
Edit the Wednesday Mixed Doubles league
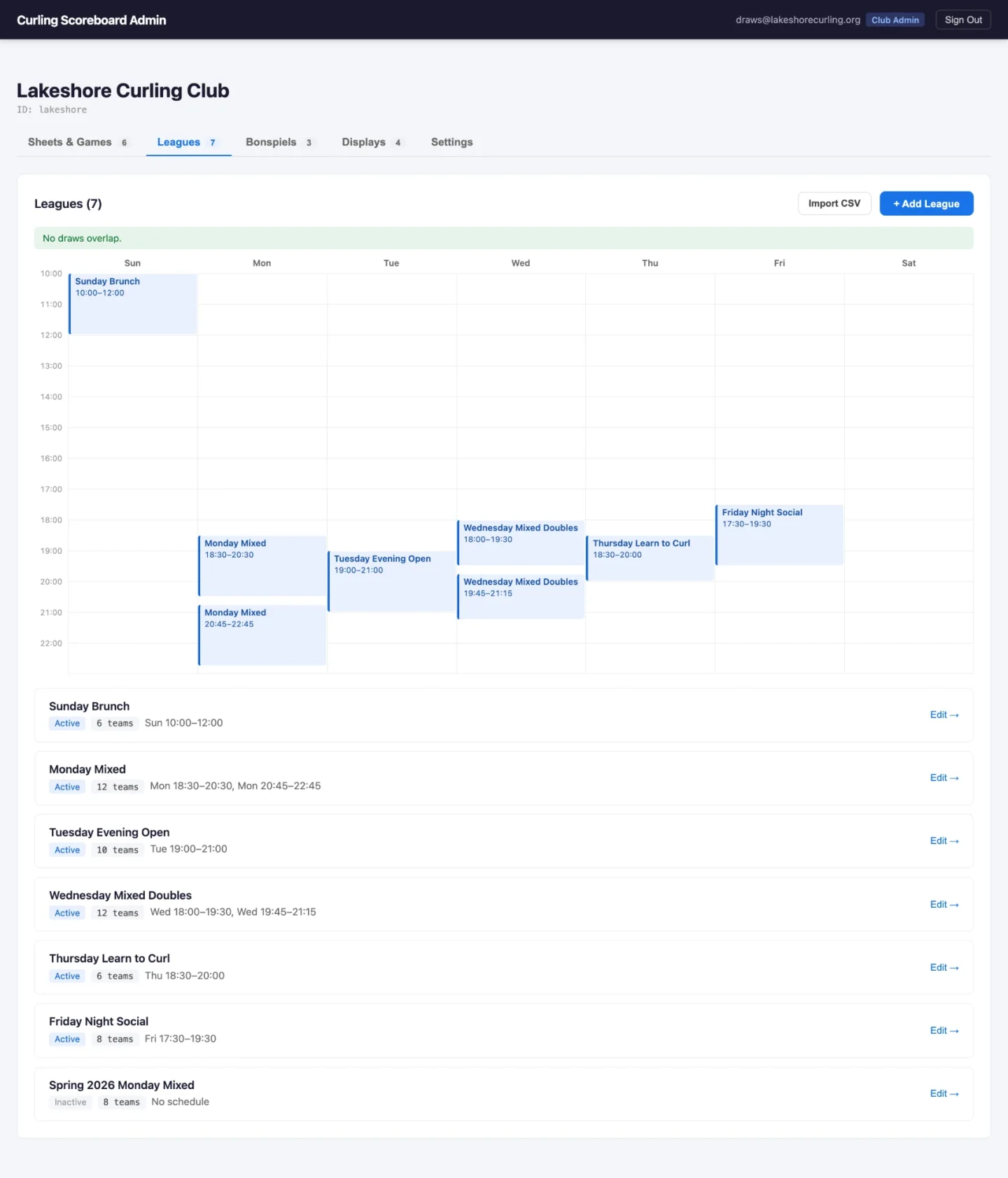click(x=944, y=904)
